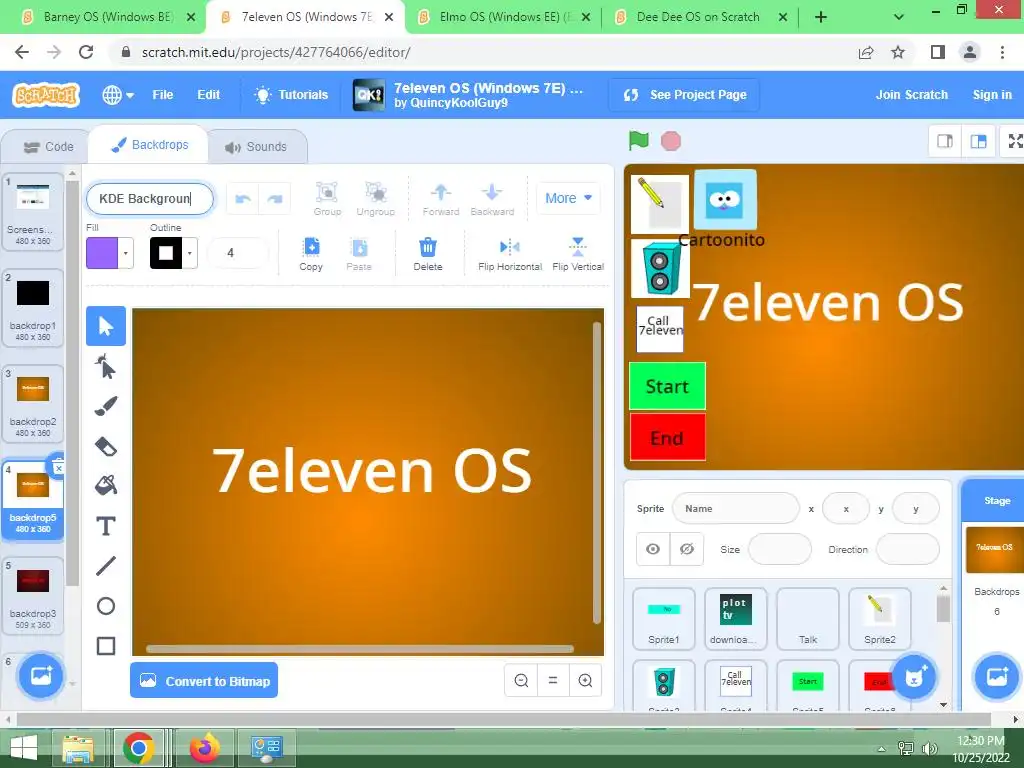
Task: Click the Undo arrow
Action: click(x=243, y=199)
